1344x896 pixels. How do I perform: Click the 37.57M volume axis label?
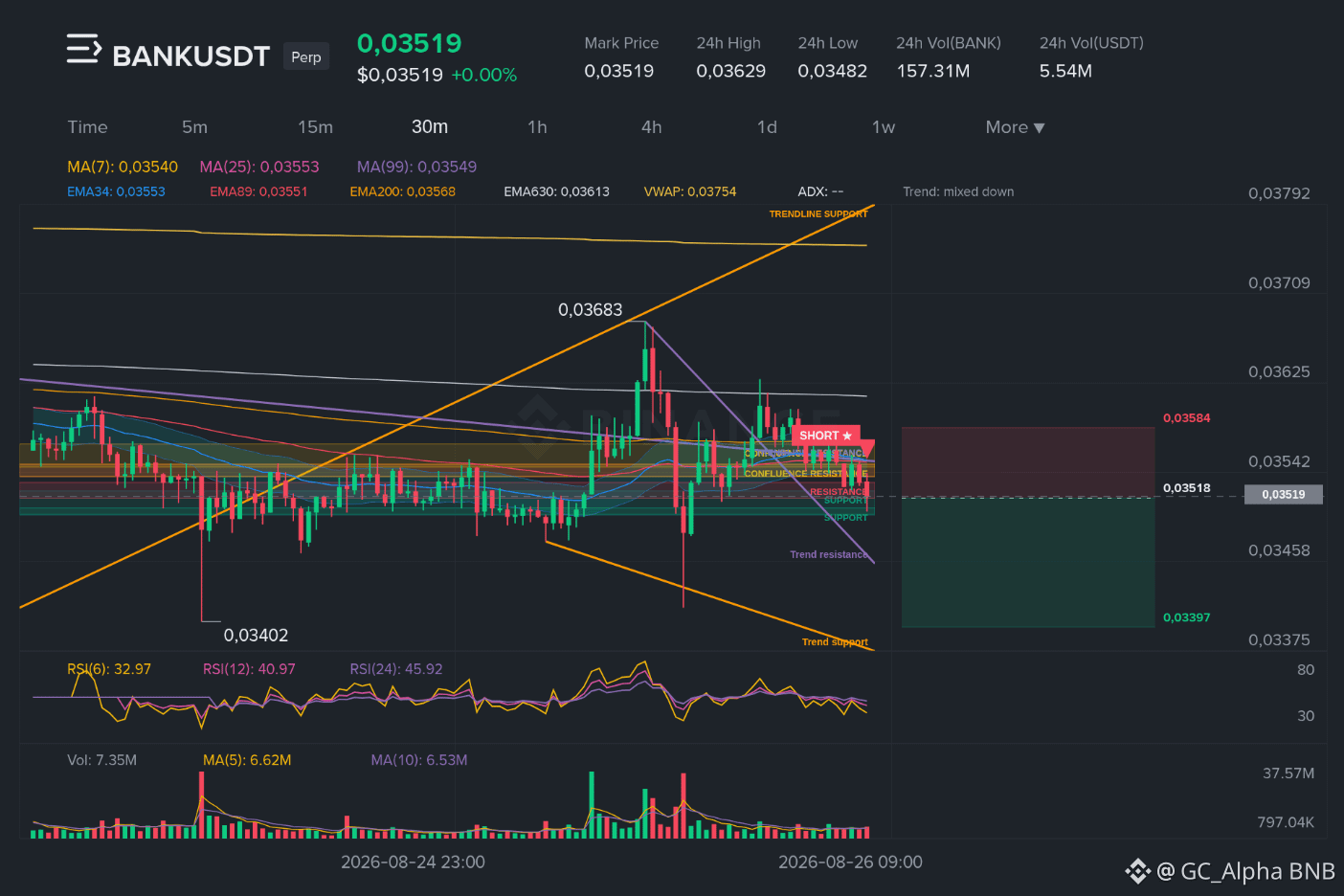coord(1288,773)
